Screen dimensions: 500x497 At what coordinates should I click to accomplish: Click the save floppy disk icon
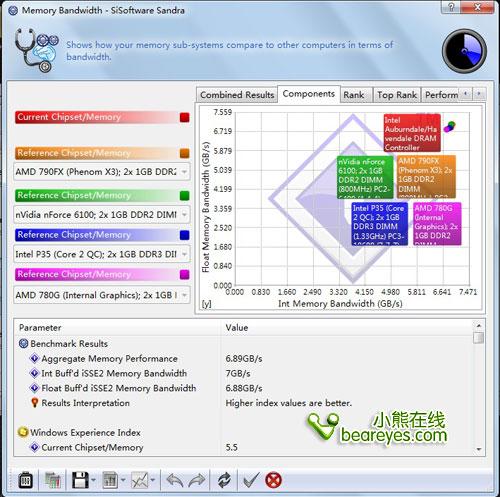coord(80,480)
